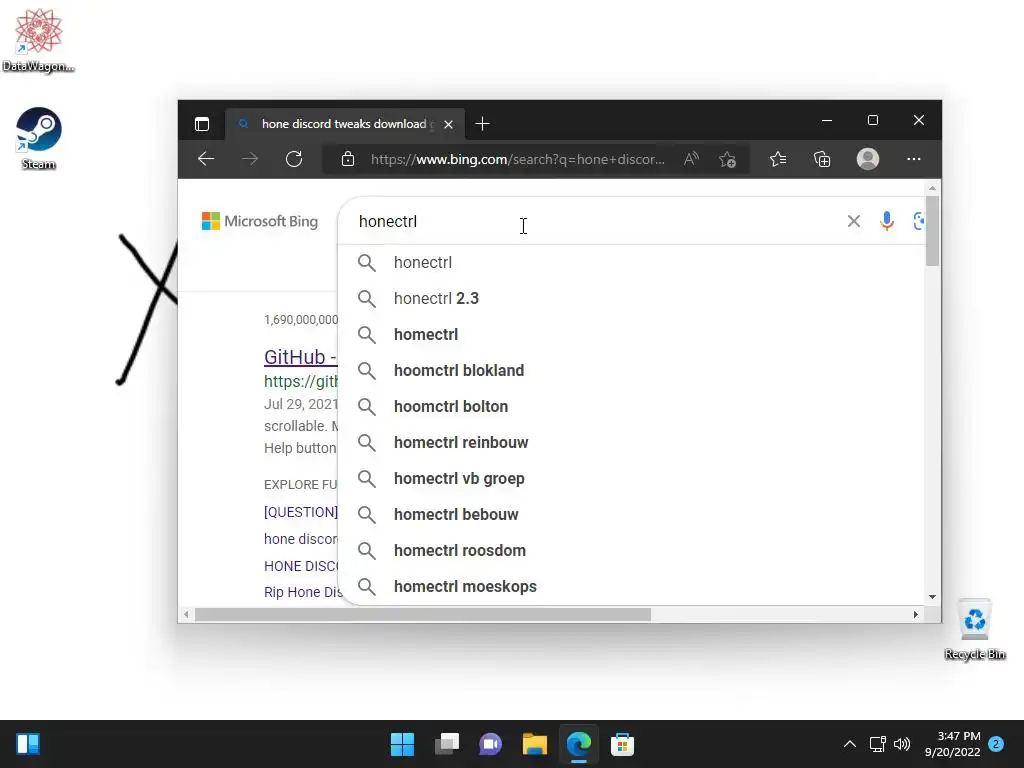Select suggestion "honectrl 2.3"
Image resolution: width=1024 pixels, height=768 pixels.
click(631, 298)
